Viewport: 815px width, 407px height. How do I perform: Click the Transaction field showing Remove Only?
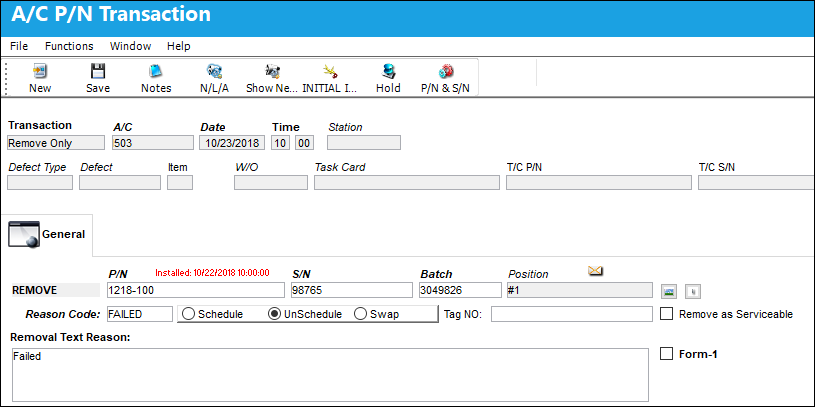[56, 143]
